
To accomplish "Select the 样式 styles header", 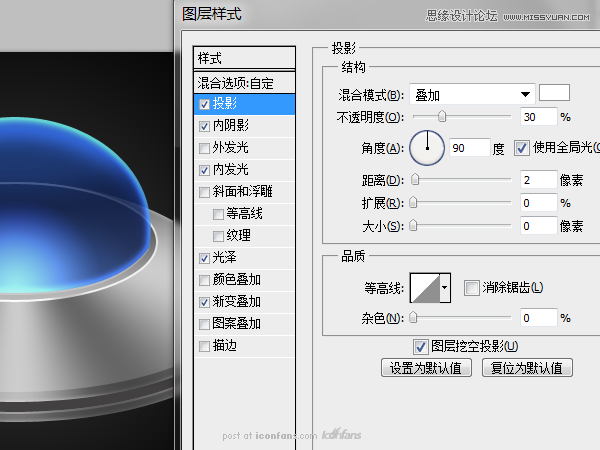I will (x=245, y=58).
